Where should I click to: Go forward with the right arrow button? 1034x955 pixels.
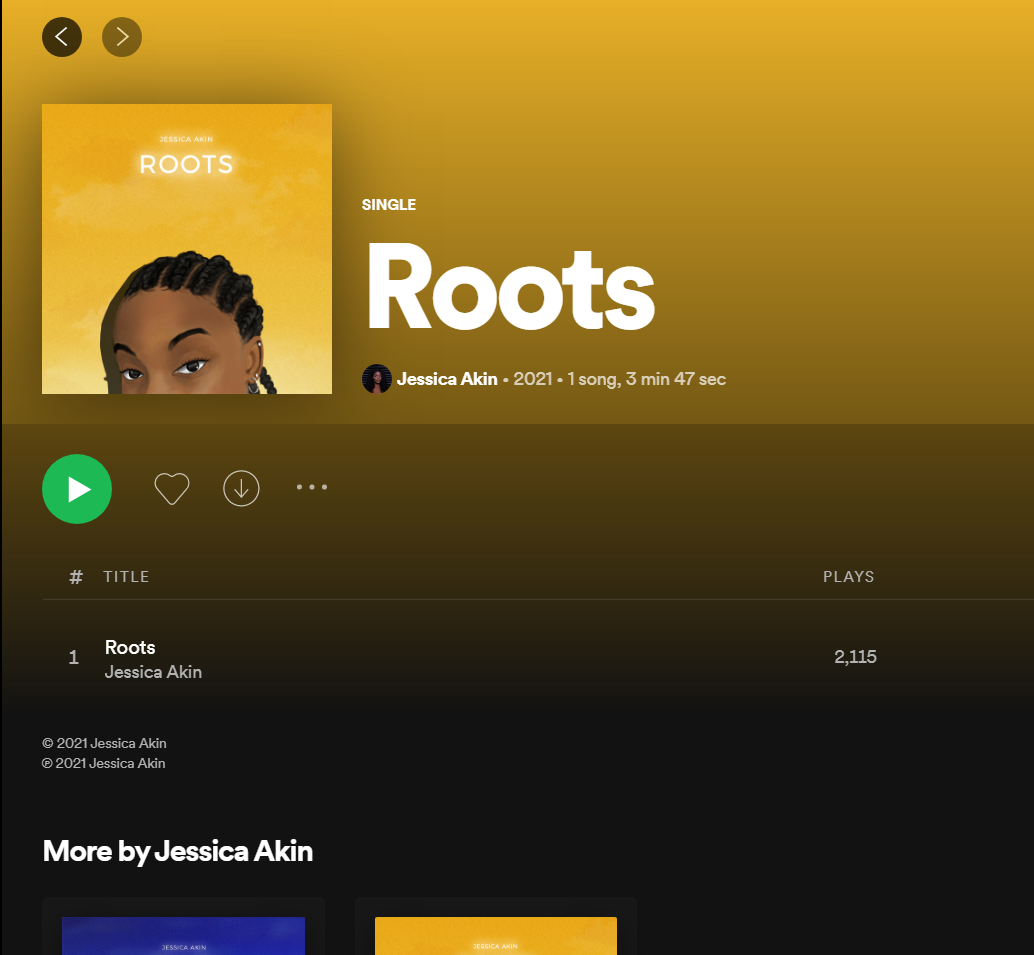[122, 37]
